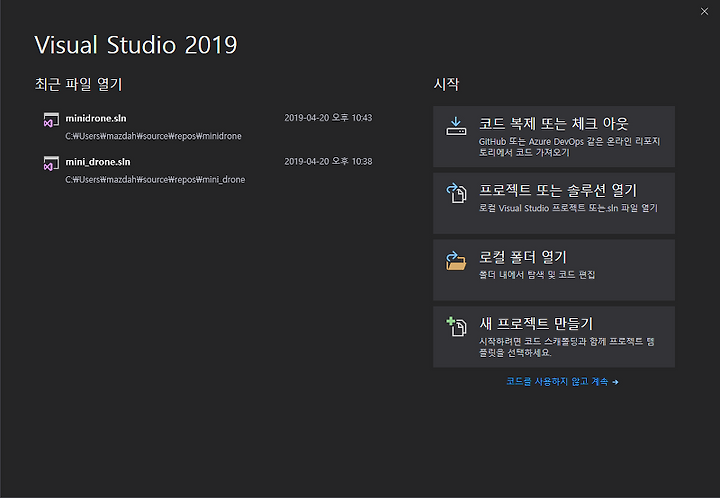The width and height of the screenshot is (720, 498).
Task: Click the 폴더 내에서 탐색 및 코드 편집 text
Action: (x=537, y=274)
